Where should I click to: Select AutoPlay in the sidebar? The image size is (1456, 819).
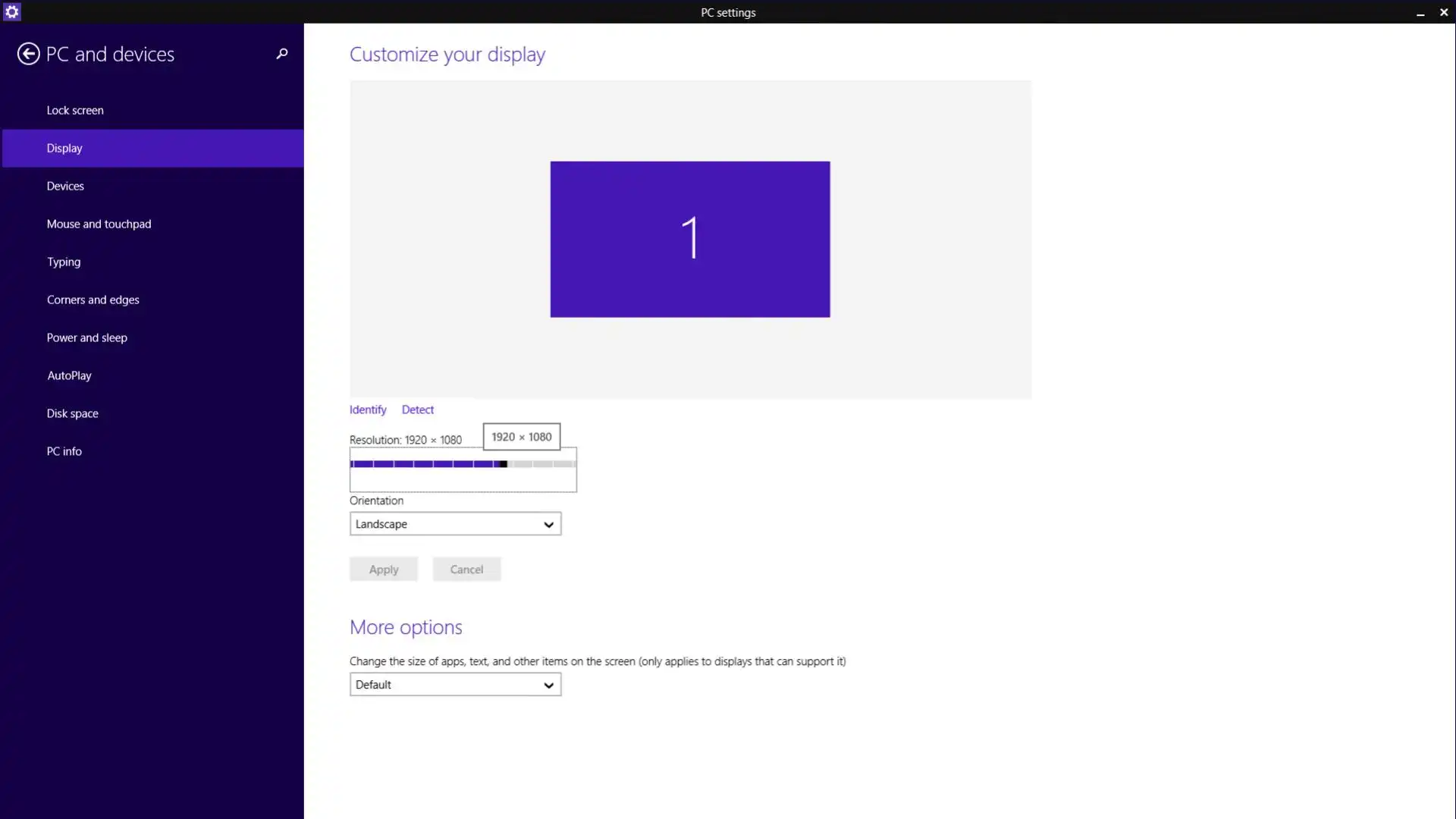click(x=69, y=375)
